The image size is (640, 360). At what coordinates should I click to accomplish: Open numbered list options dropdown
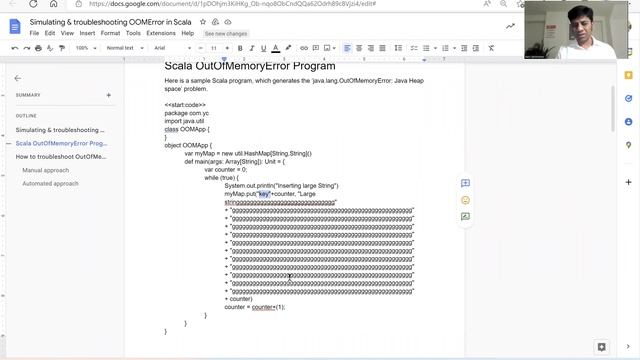454,48
